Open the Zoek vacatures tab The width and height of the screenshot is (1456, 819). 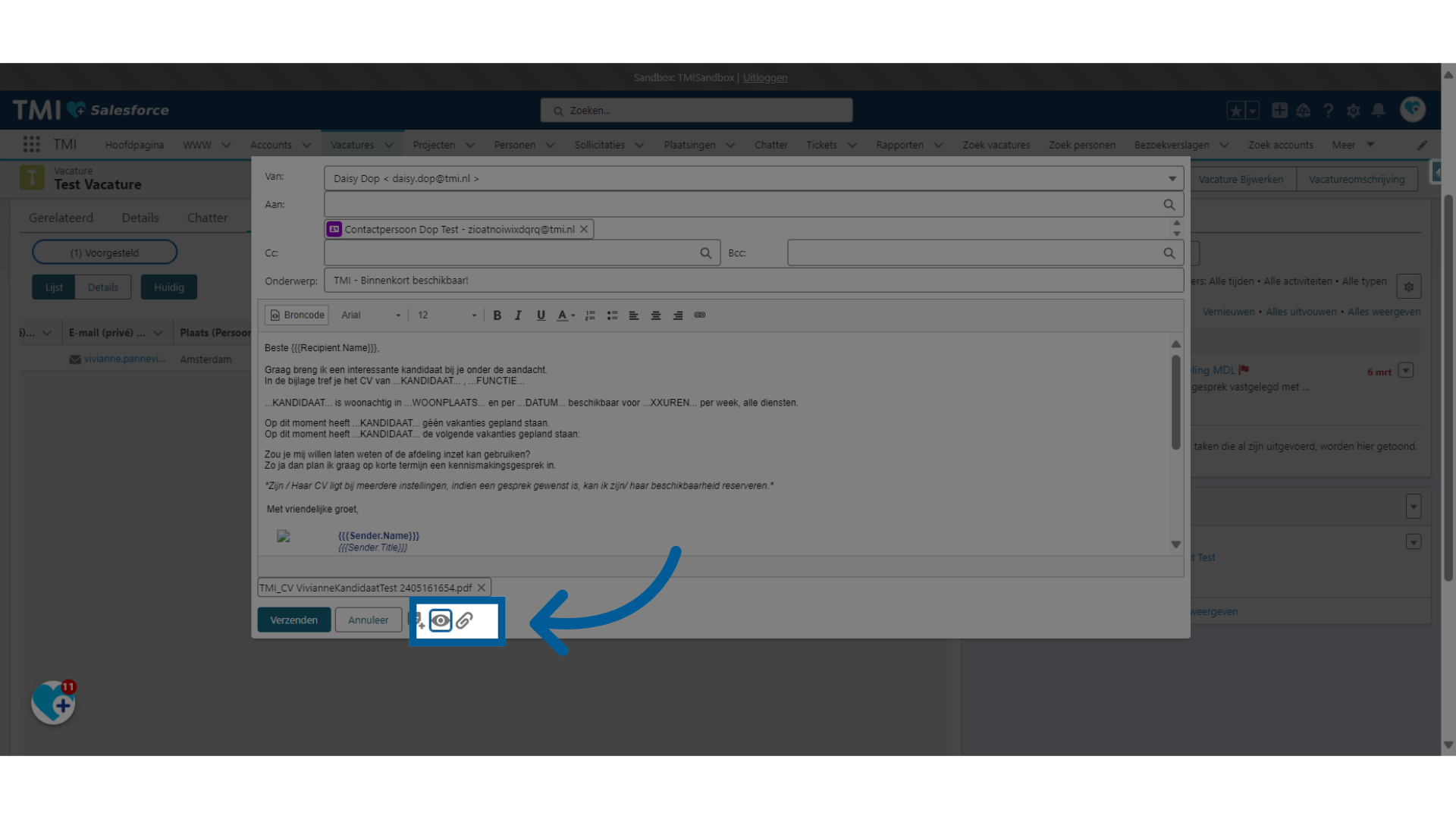(x=996, y=145)
